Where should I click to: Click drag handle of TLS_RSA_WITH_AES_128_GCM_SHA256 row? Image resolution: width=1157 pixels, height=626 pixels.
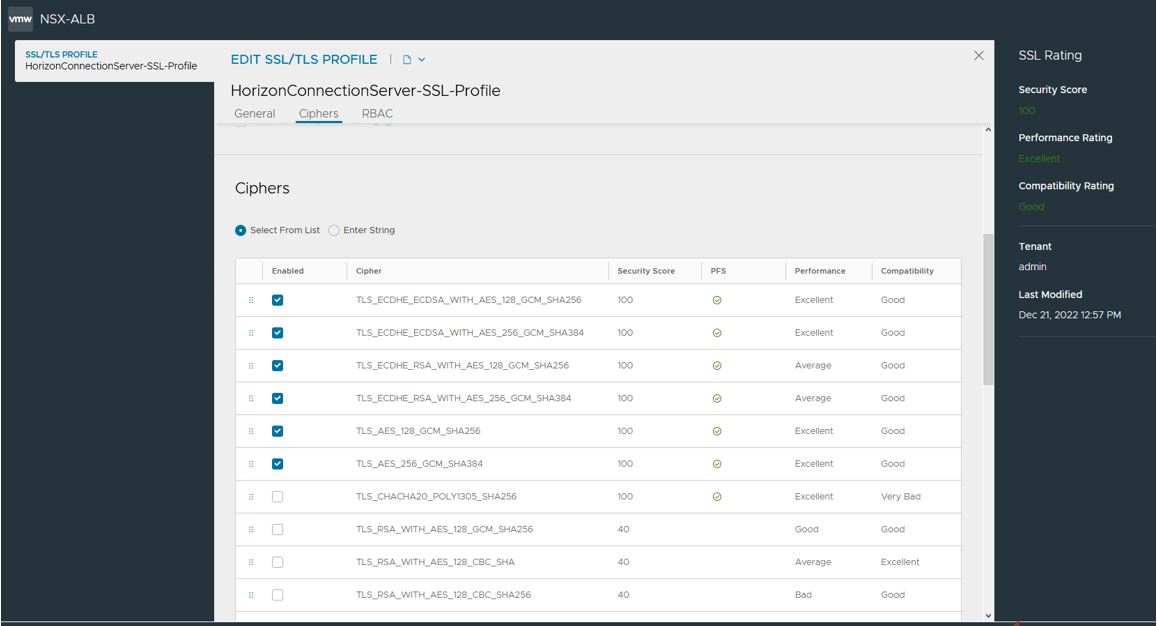pyautogui.click(x=251, y=529)
